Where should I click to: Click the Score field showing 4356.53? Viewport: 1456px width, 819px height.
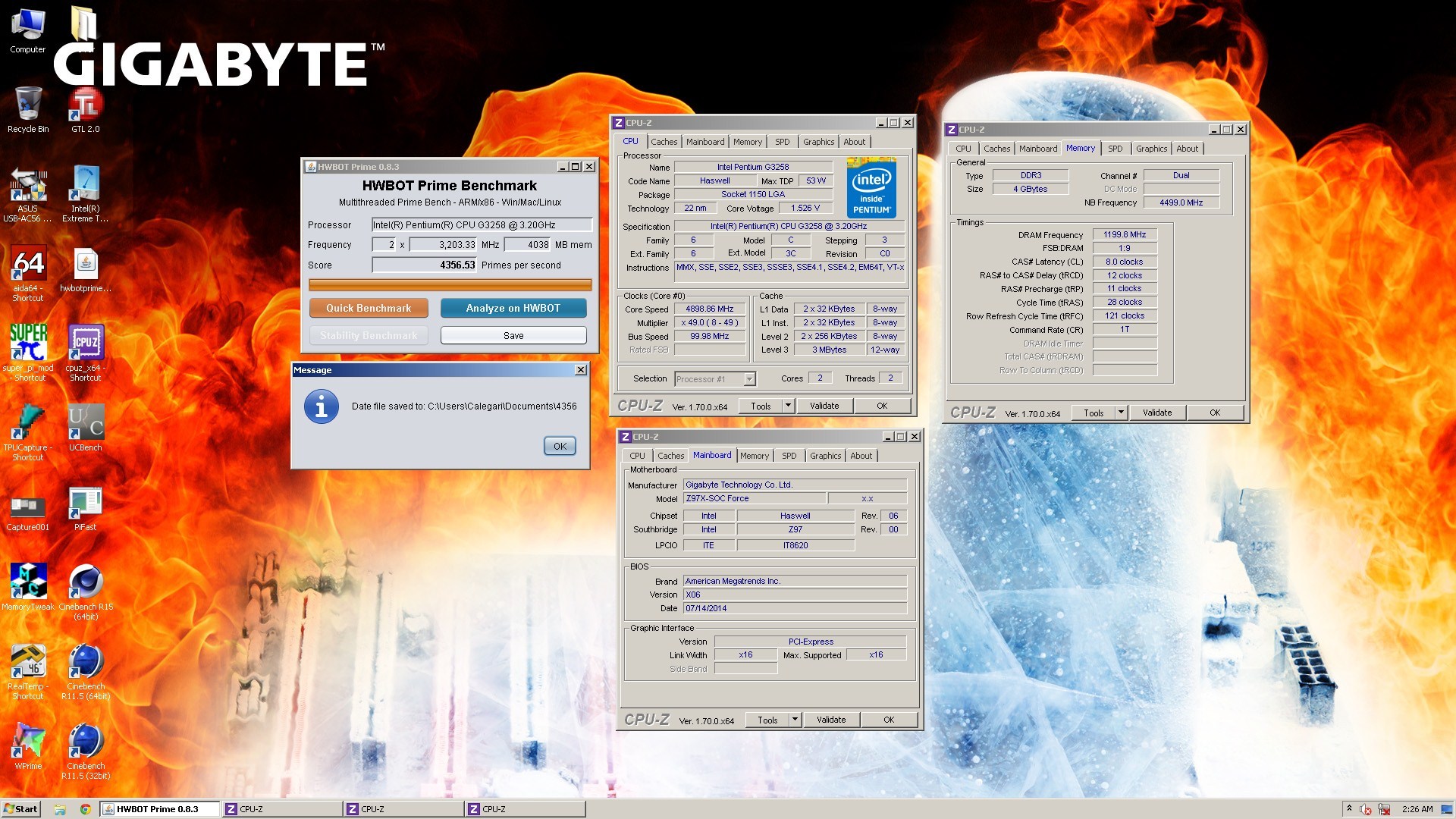(424, 265)
